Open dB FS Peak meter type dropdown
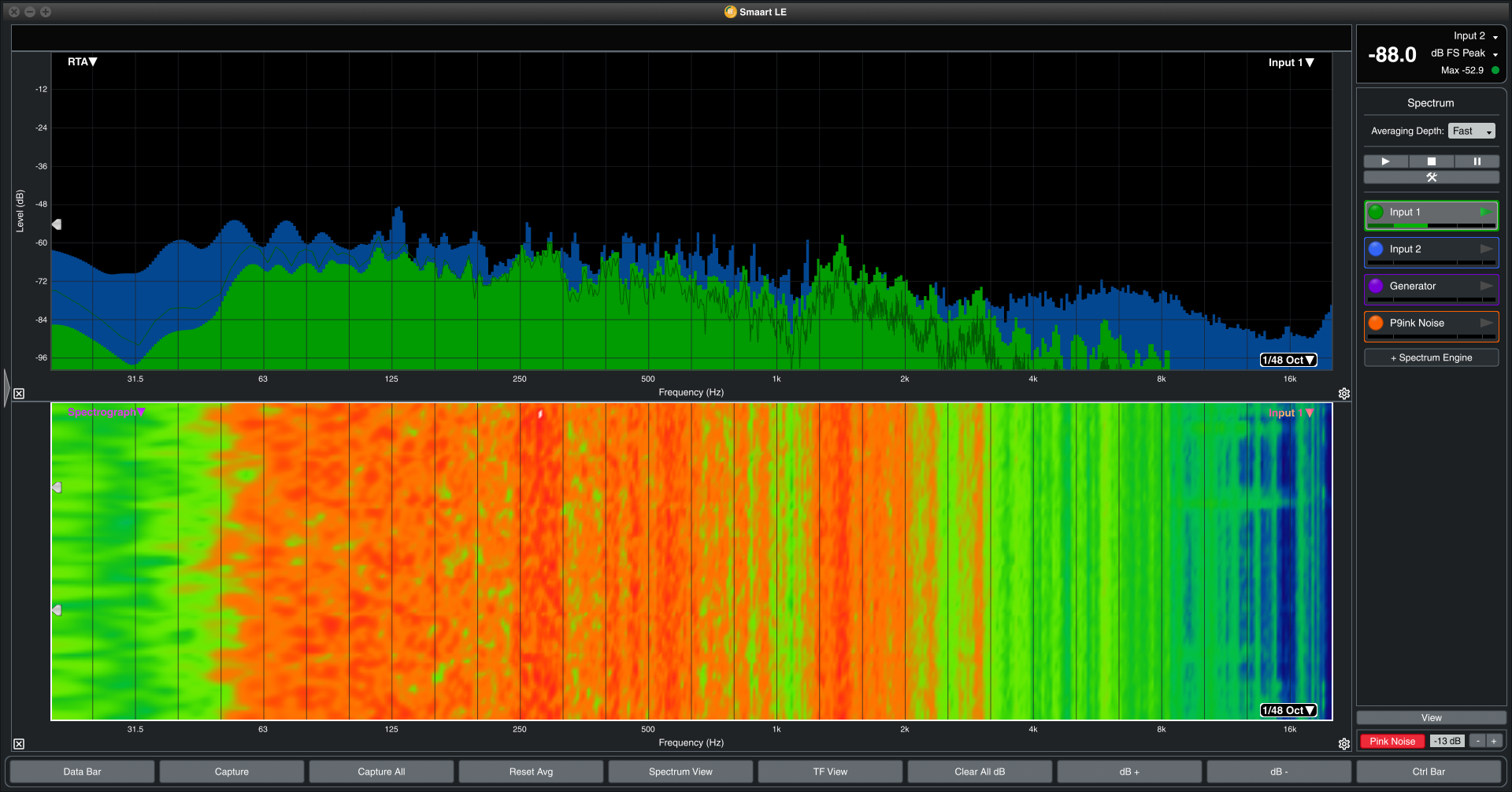 pyautogui.click(x=1464, y=53)
